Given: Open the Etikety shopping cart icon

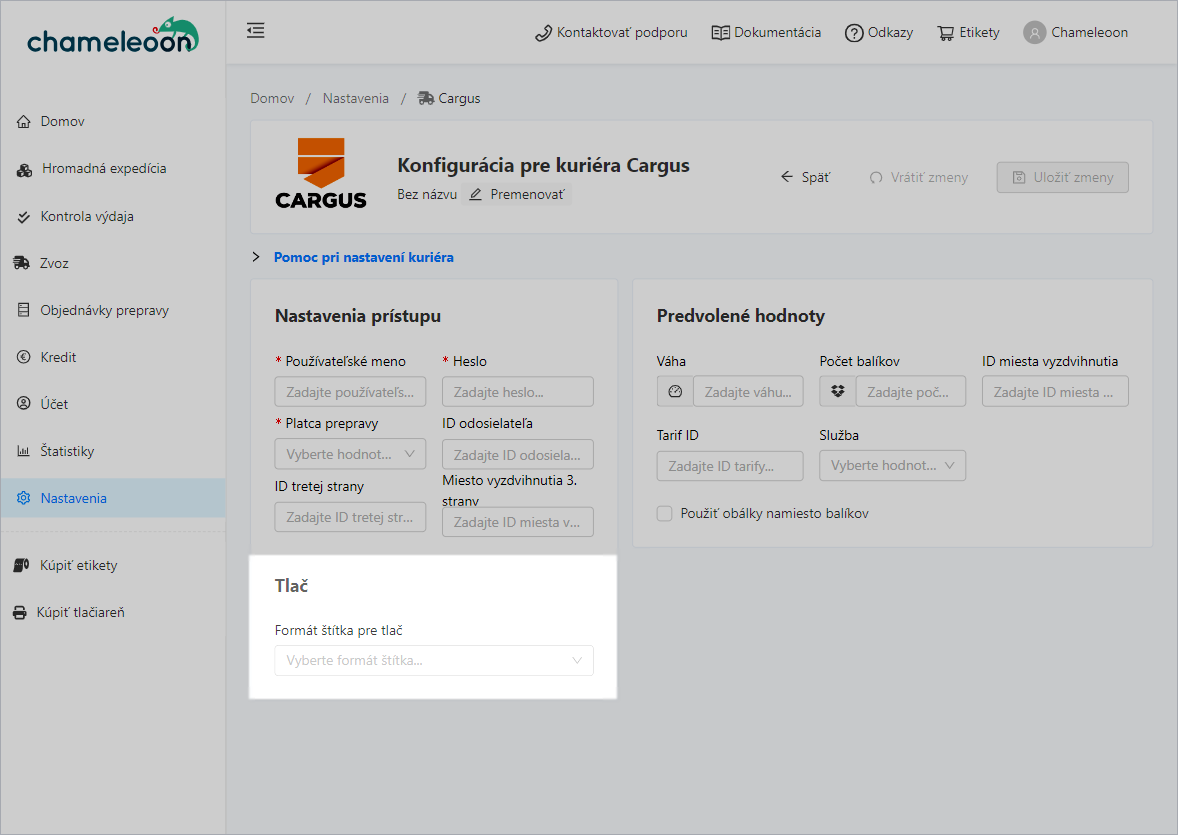Looking at the screenshot, I should pyautogui.click(x=945, y=33).
